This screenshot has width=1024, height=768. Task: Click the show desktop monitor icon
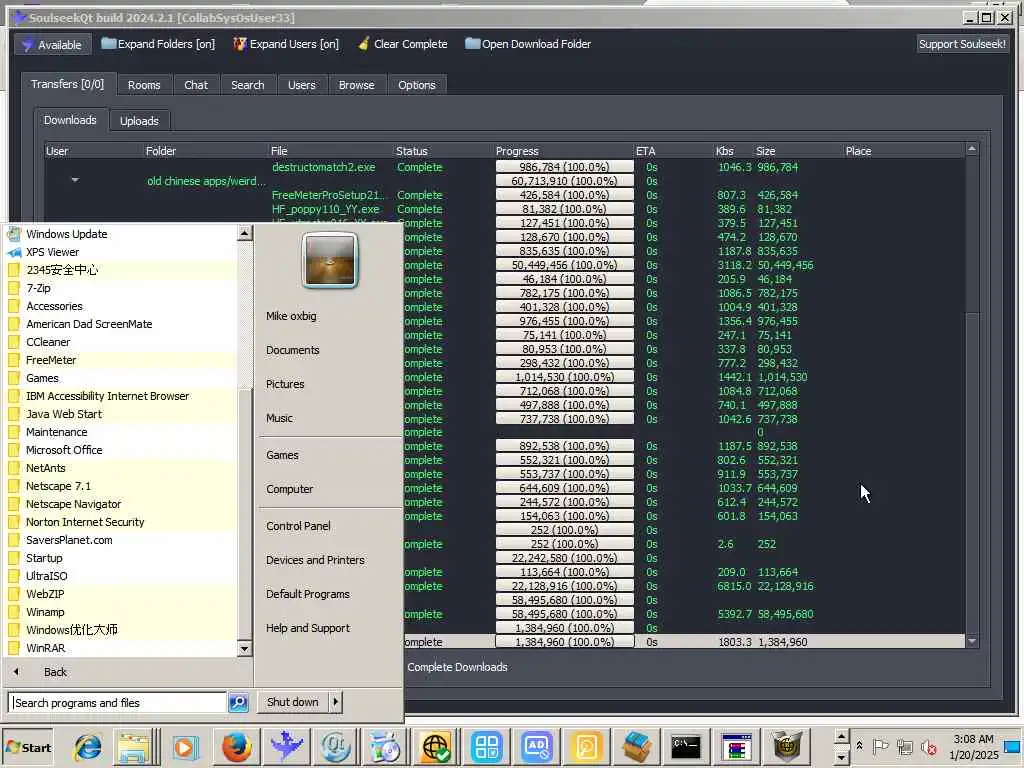tap(1014, 746)
